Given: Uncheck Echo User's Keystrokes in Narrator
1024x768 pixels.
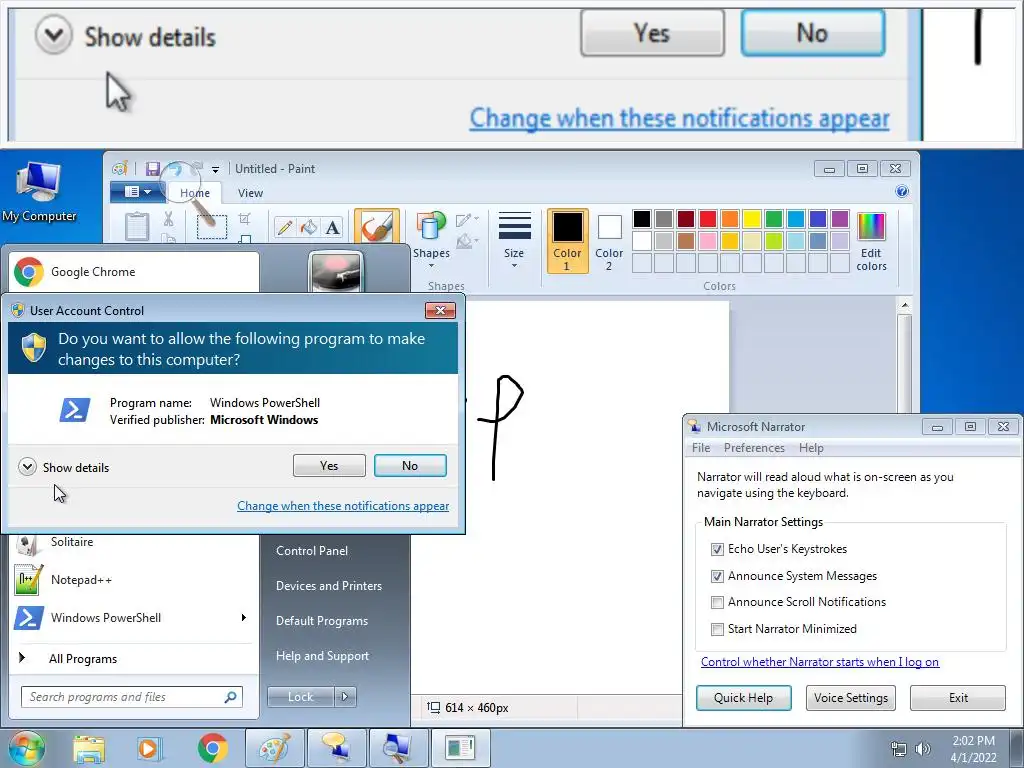Looking at the screenshot, I should [717, 549].
